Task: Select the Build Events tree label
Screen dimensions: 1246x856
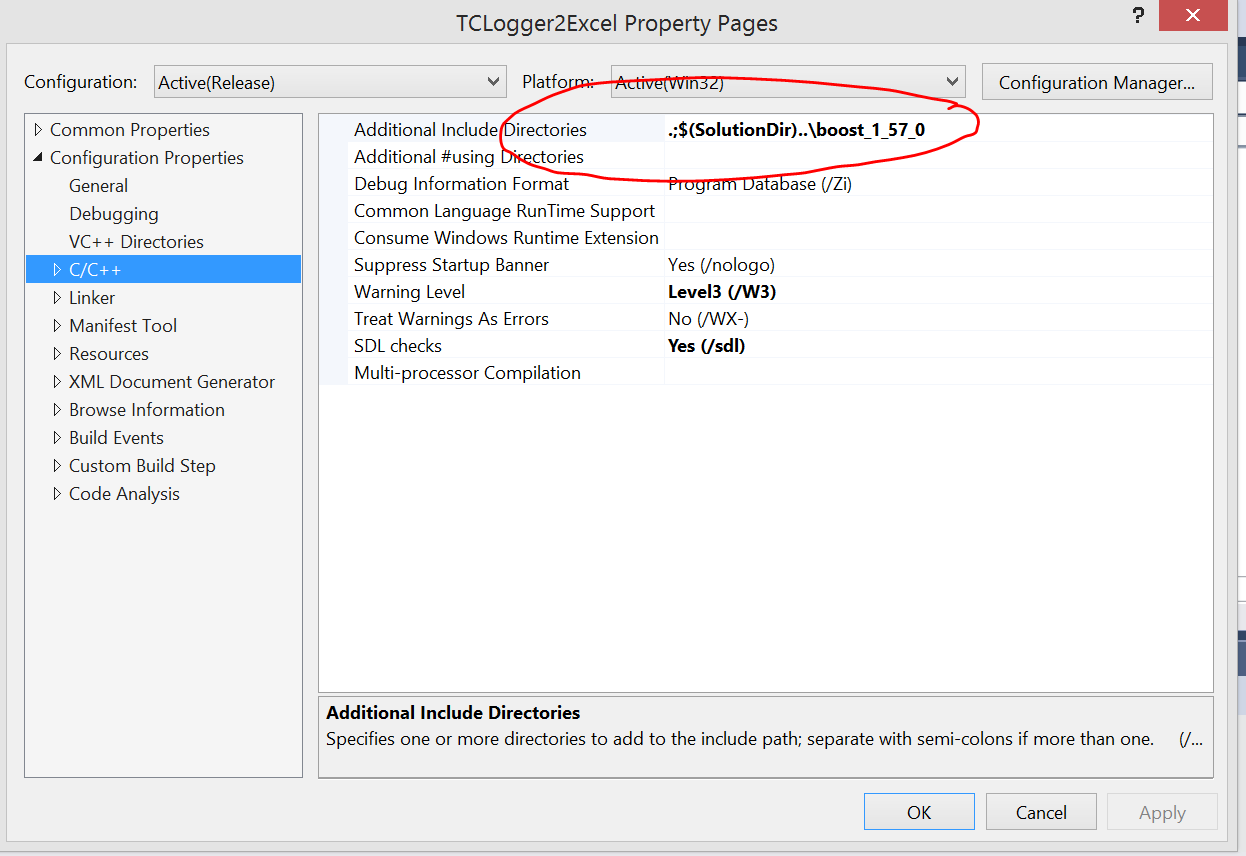Action: coord(116,438)
